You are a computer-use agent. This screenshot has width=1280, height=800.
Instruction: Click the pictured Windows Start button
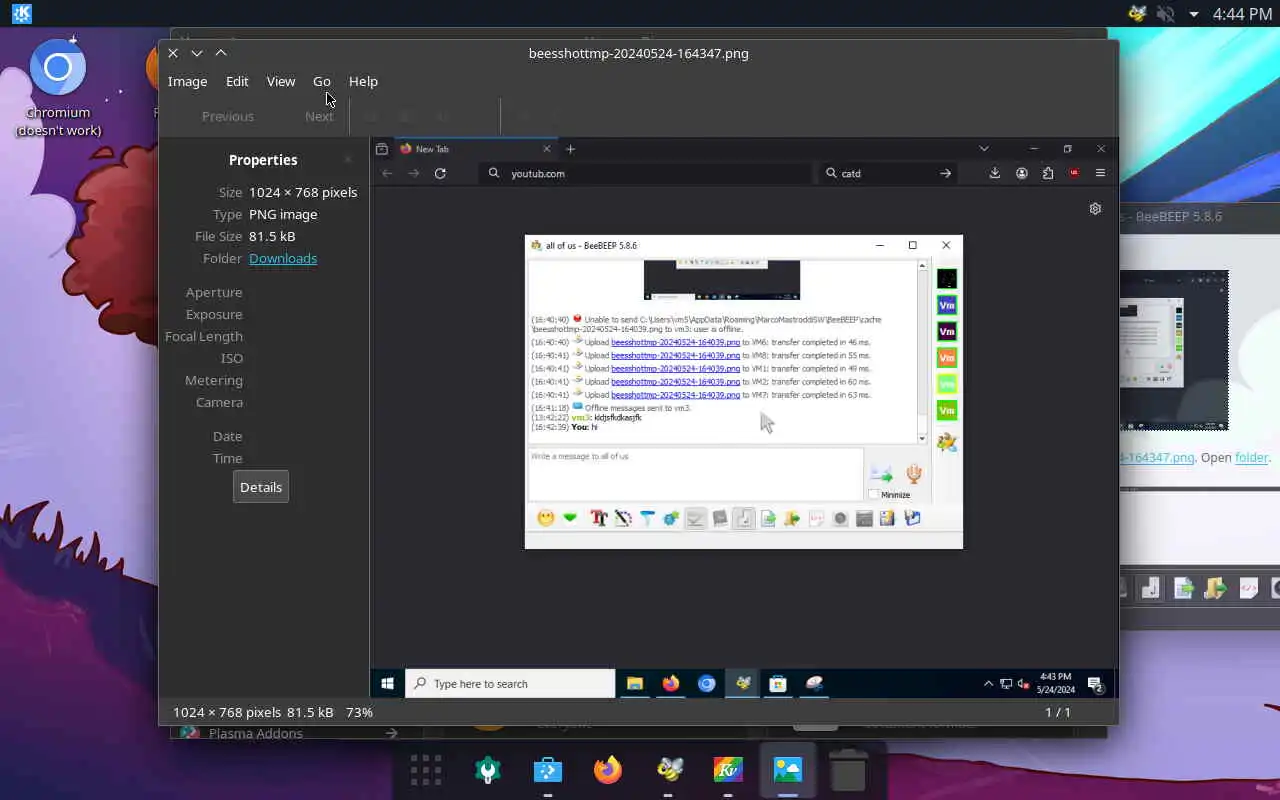pos(387,684)
